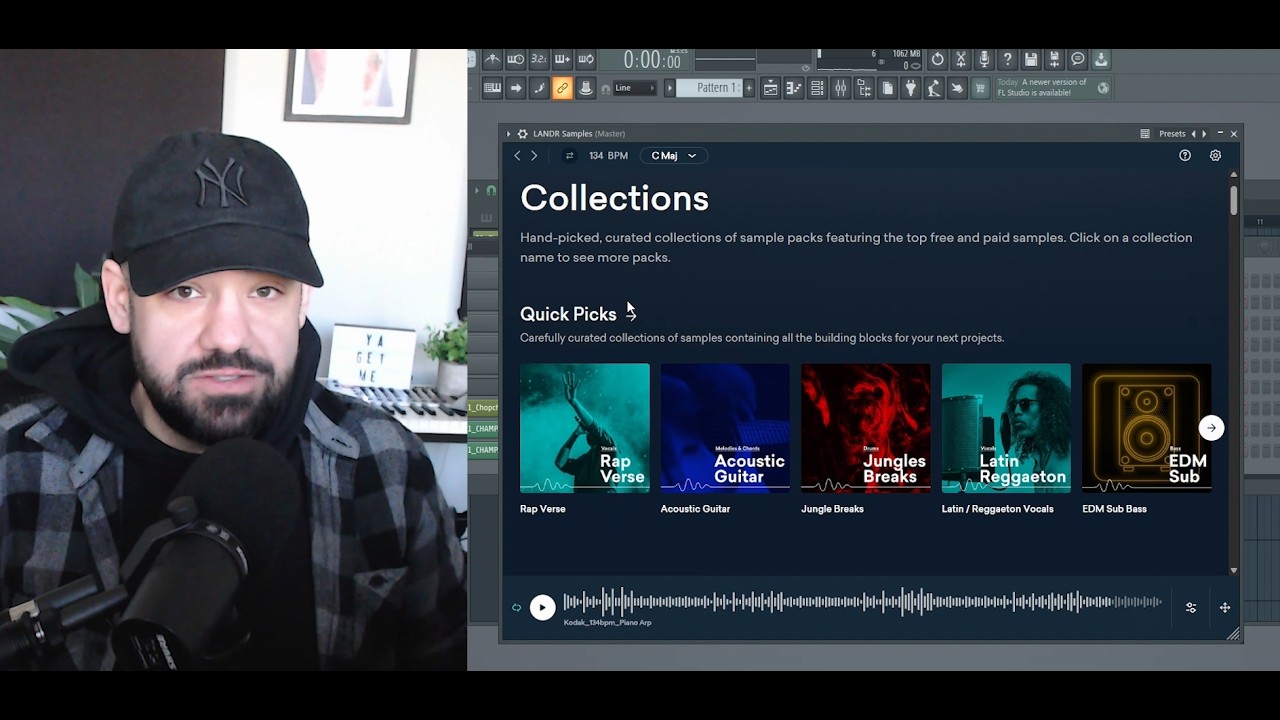1280x720 pixels.
Task: Open the Browser panel icon
Action: click(864, 88)
